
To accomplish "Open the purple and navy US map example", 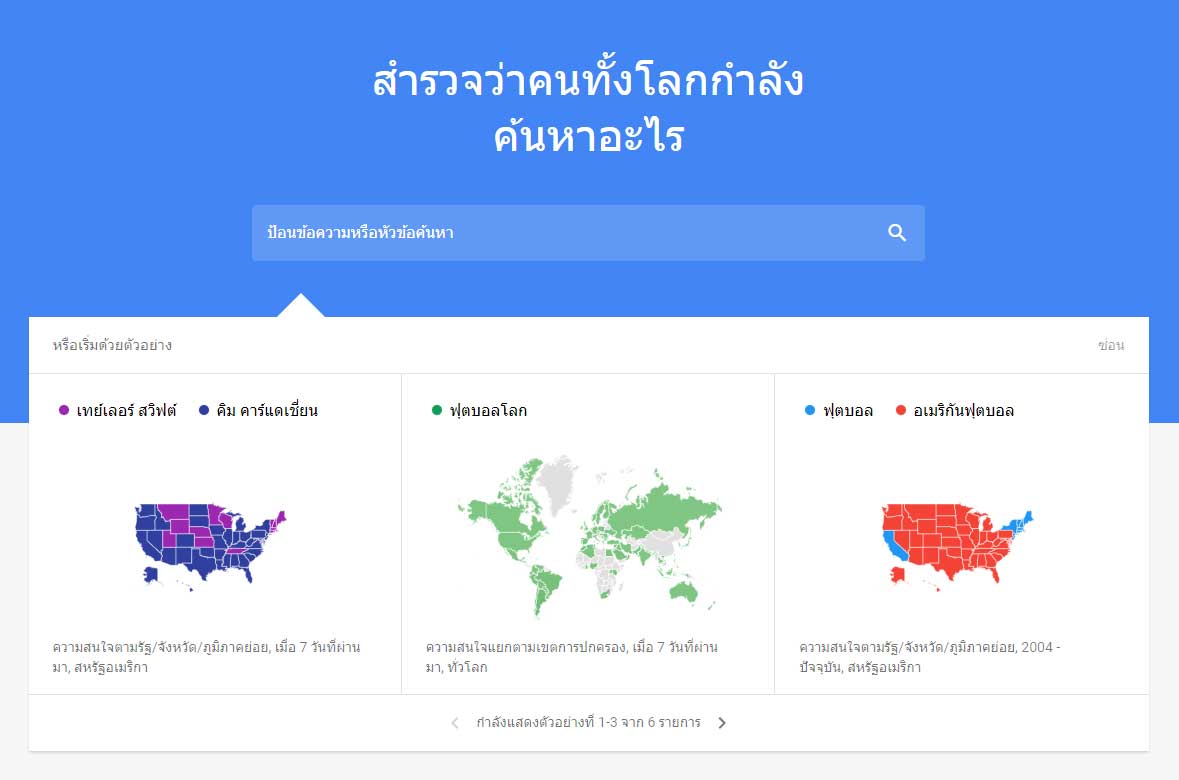I will coord(211,547).
